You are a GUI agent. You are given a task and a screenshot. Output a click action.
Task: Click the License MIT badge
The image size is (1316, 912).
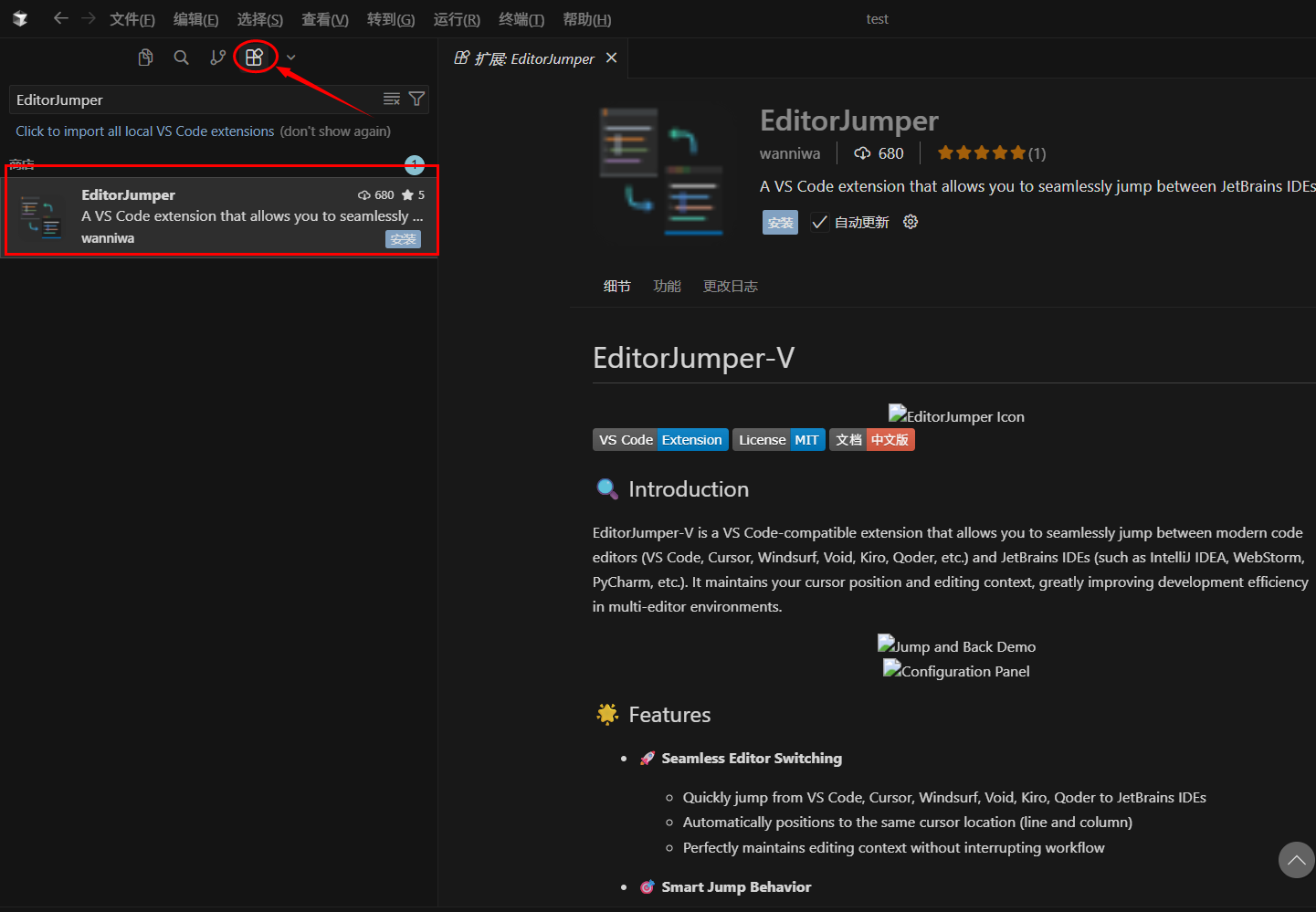779,440
